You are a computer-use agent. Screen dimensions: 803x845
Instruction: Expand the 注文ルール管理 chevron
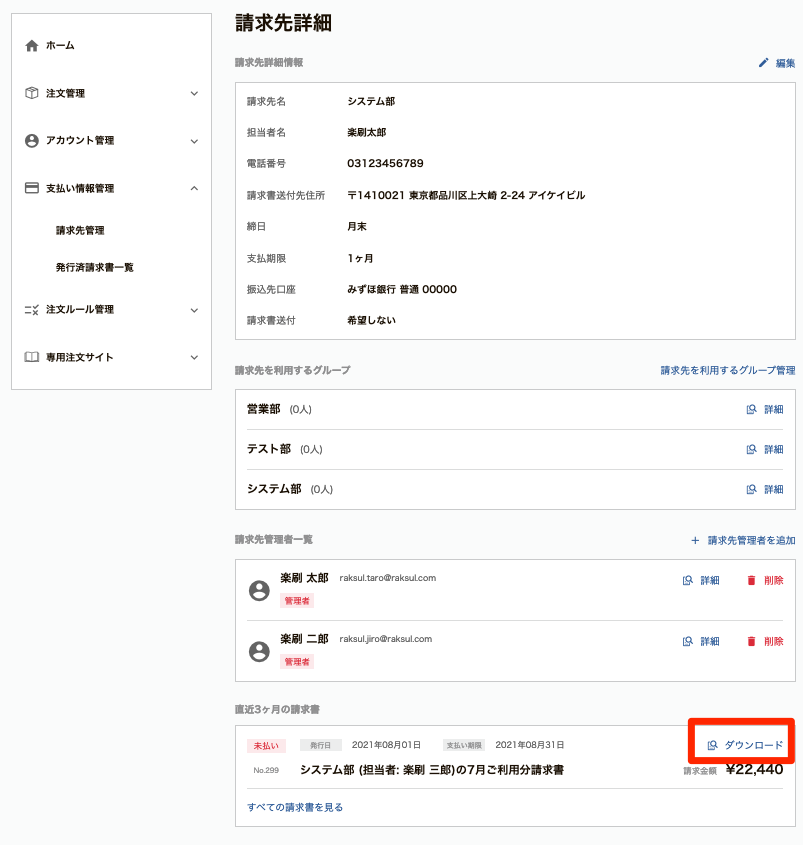195,310
